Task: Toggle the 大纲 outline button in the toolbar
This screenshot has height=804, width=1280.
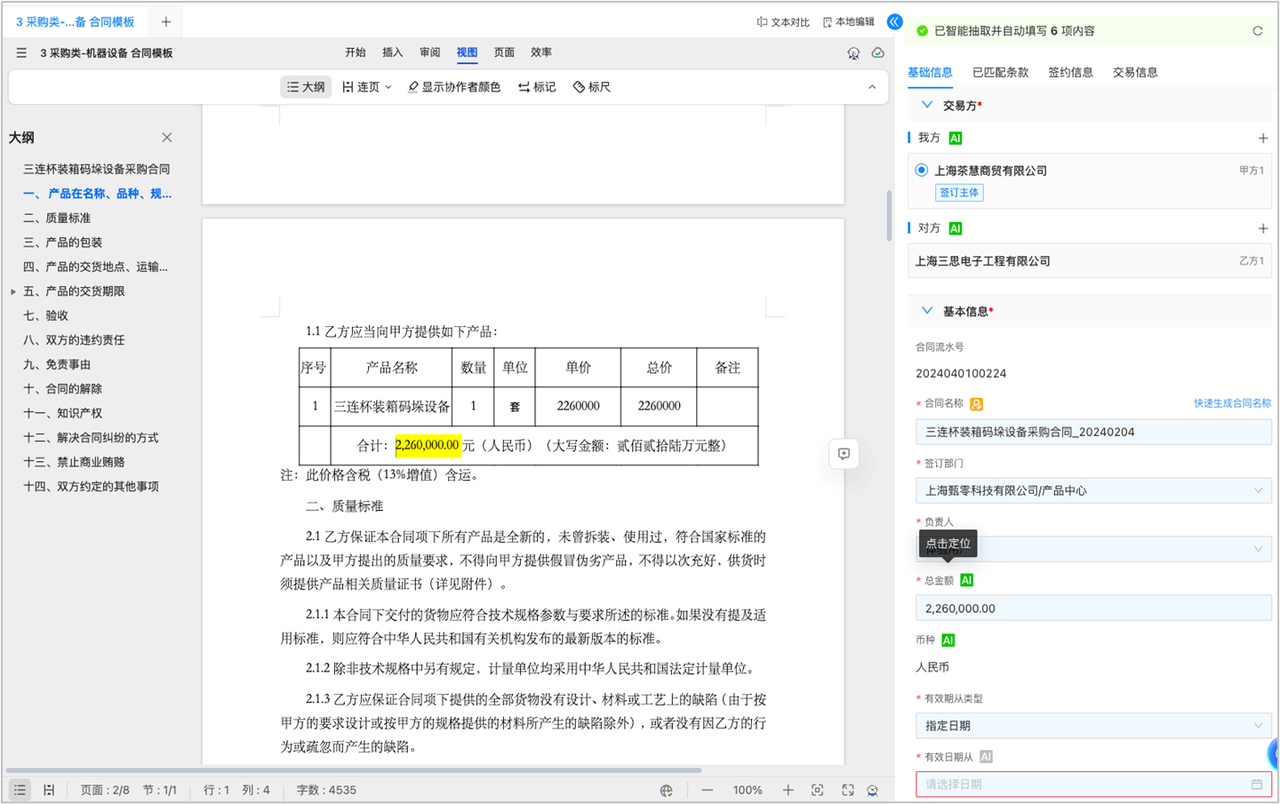Action: [x=306, y=87]
